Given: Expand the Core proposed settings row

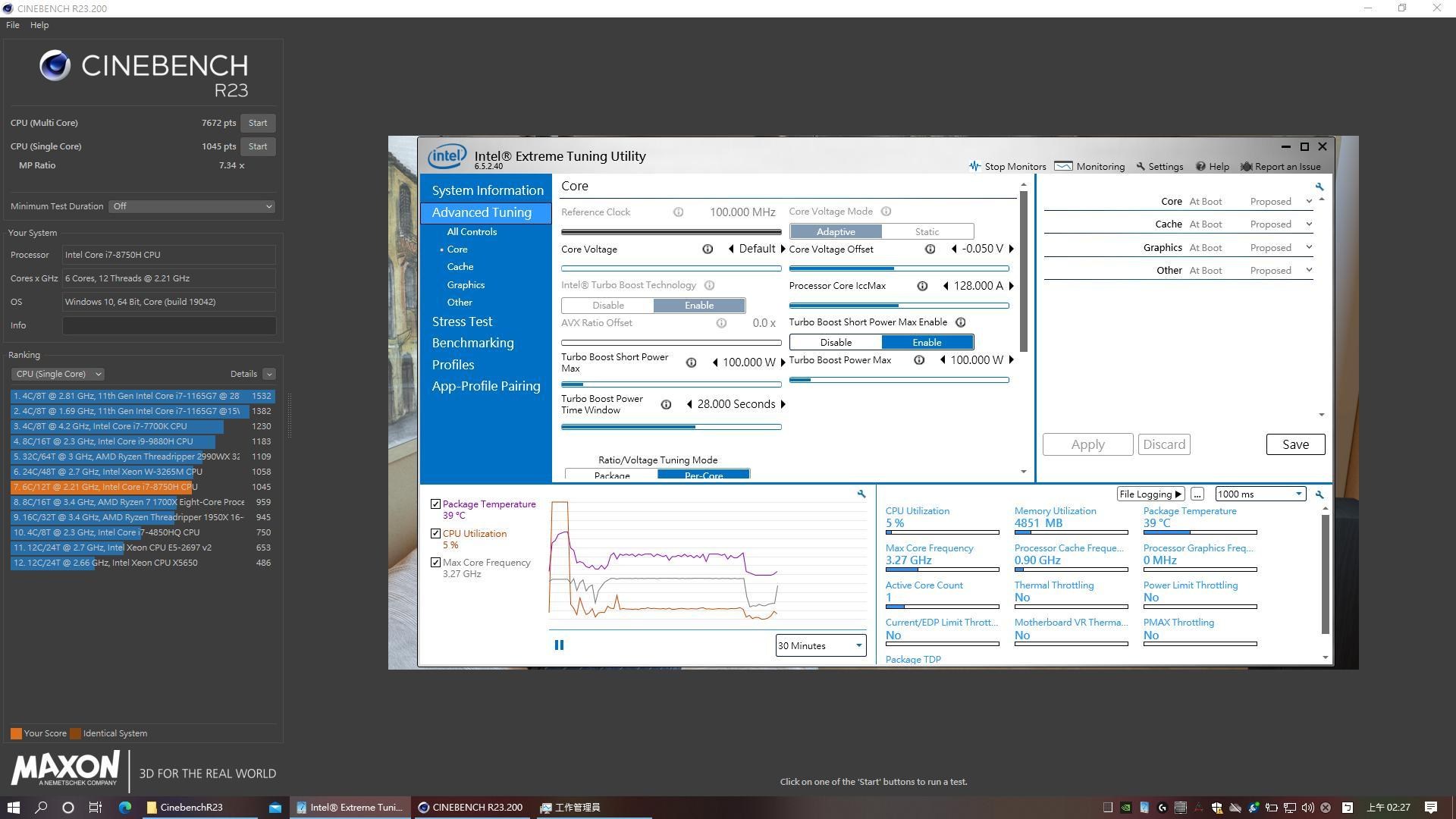Looking at the screenshot, I should pos(1309,202).
